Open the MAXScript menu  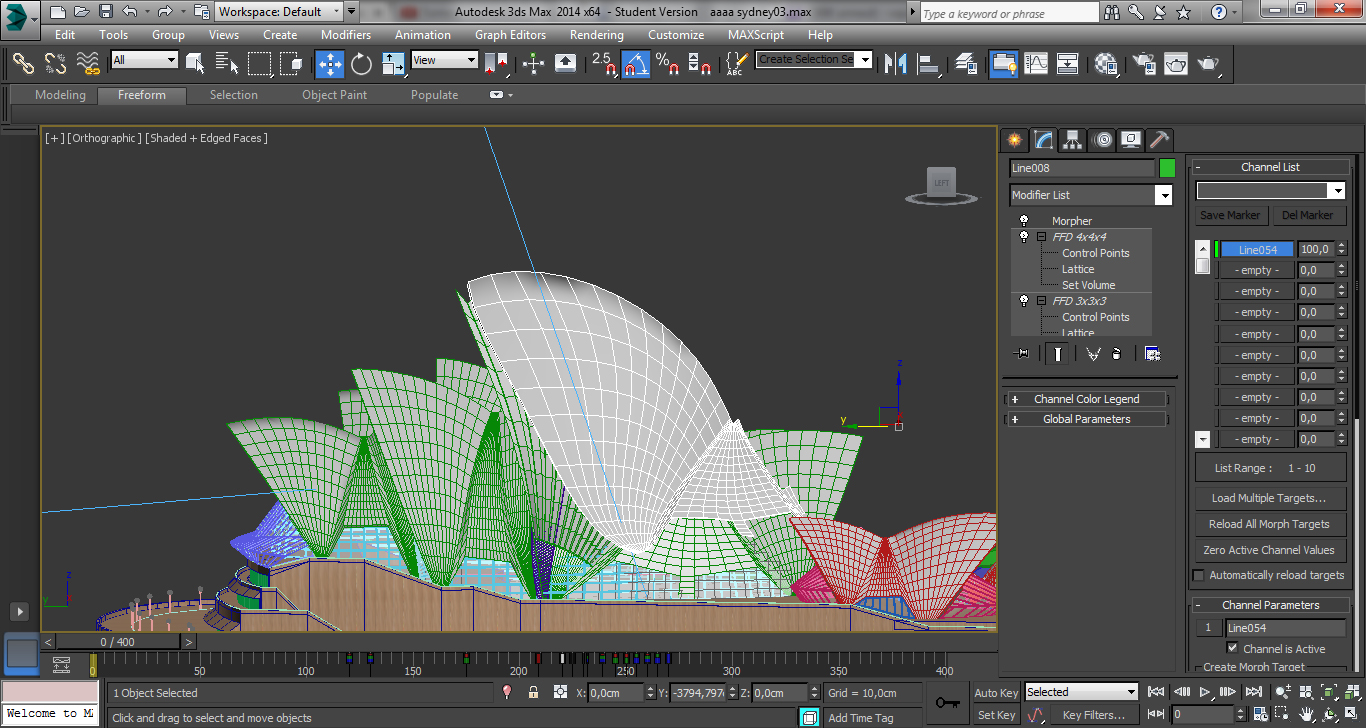click(756, 34)
